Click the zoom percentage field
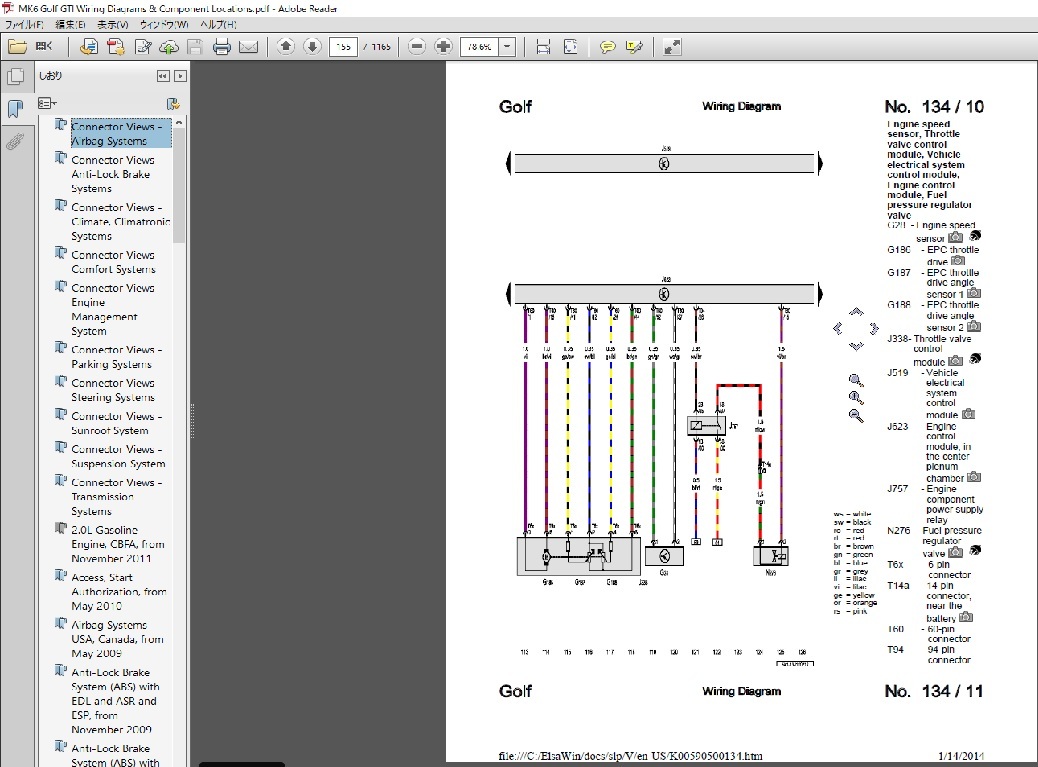 click(x=479, y=46)
